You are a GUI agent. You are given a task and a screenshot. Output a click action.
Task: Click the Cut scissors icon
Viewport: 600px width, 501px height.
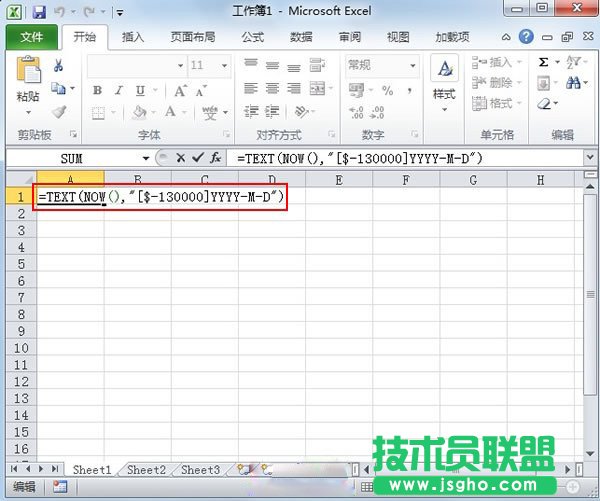coord(58,65)
